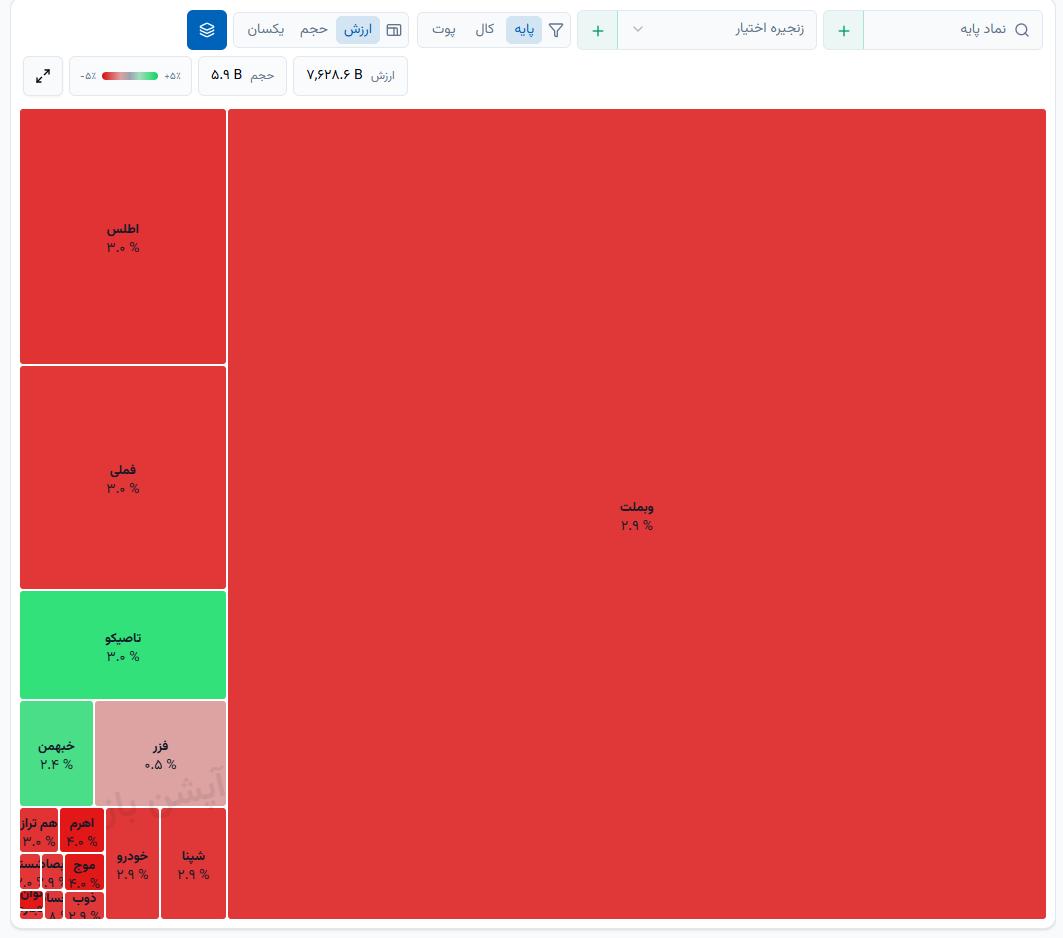The width and height of the screenshot is (1063, 938).
Task: Select the pale فزر tile
Action: pos(160,753)
